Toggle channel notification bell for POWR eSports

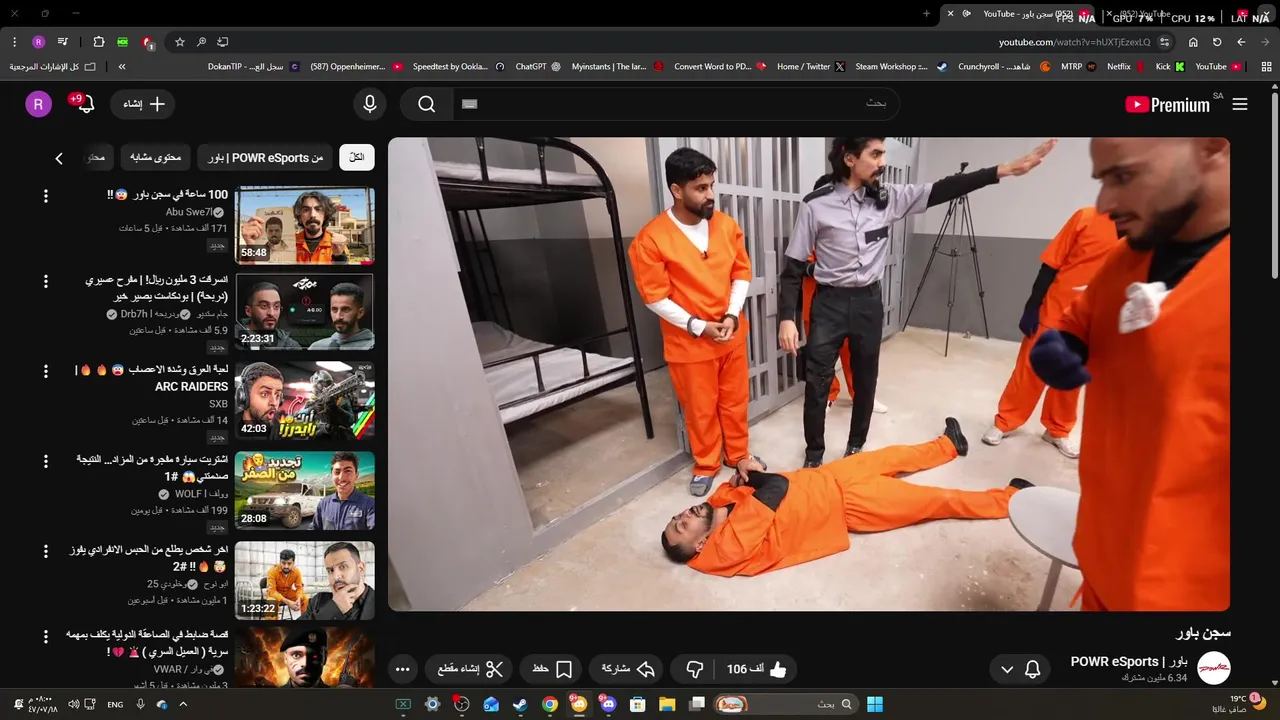tap(1033, 669)
